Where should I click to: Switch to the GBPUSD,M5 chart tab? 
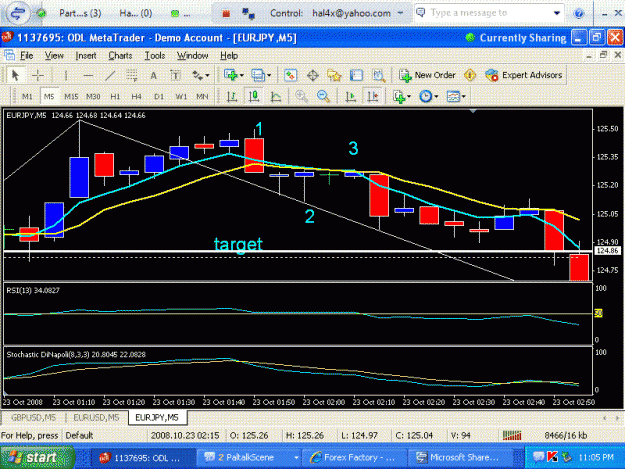33,418
